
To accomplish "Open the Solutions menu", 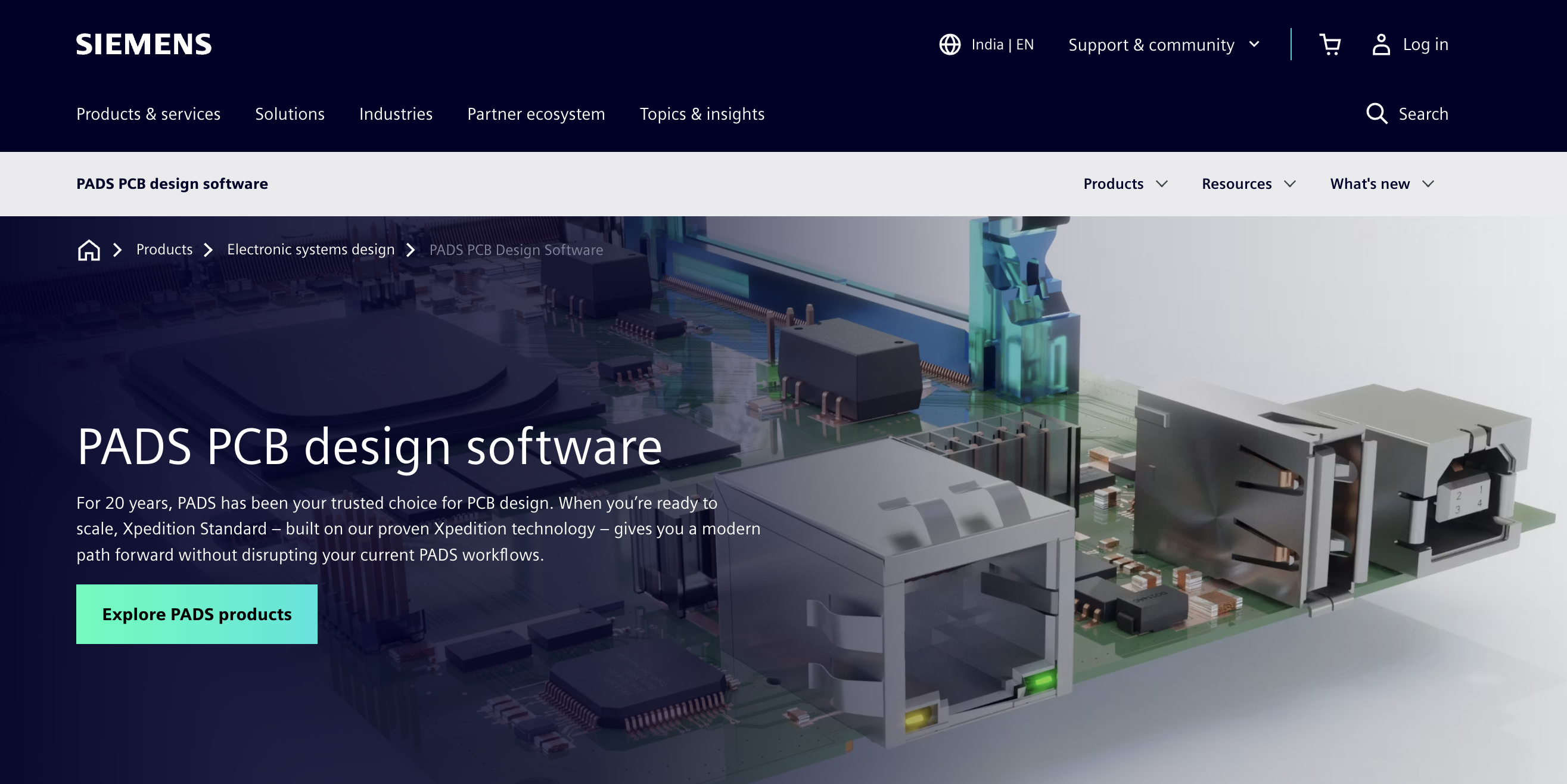I will (x=290, y=114).
